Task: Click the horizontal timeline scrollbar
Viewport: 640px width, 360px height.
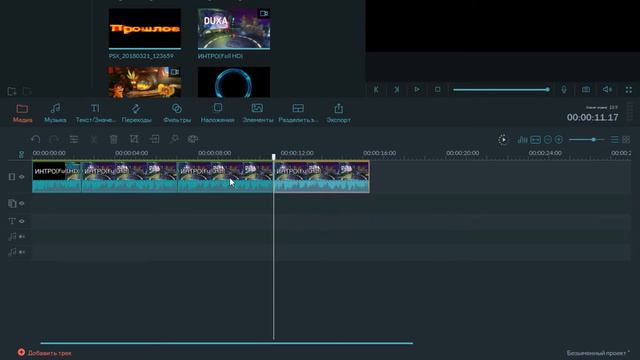Action: point(227,343)
